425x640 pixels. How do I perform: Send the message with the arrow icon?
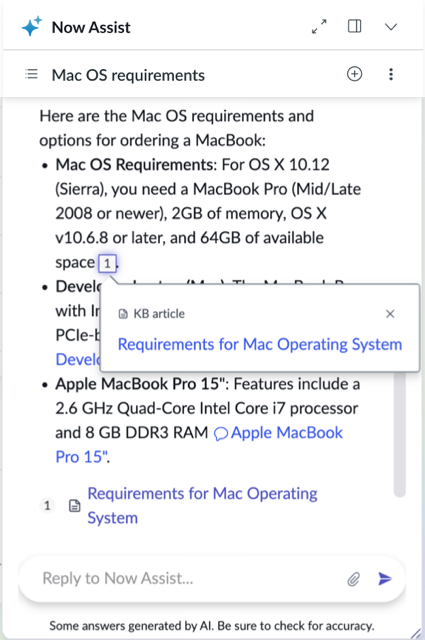tap(384, 578)
